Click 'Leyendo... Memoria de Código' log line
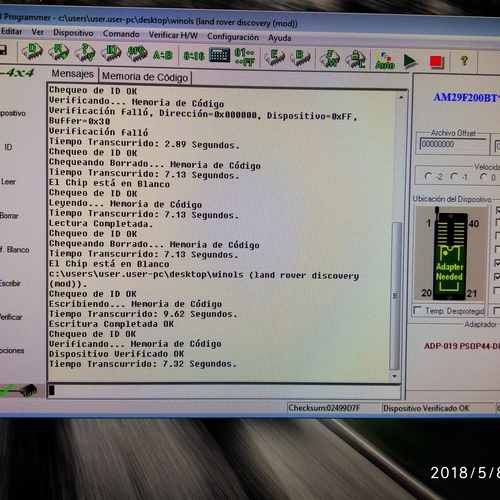 pyautogui.click(x=125, y=204)
